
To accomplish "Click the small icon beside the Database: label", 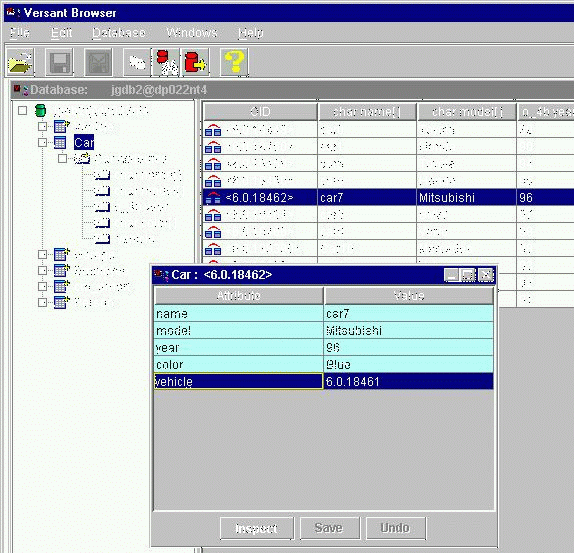I will [x=20, y=90].
